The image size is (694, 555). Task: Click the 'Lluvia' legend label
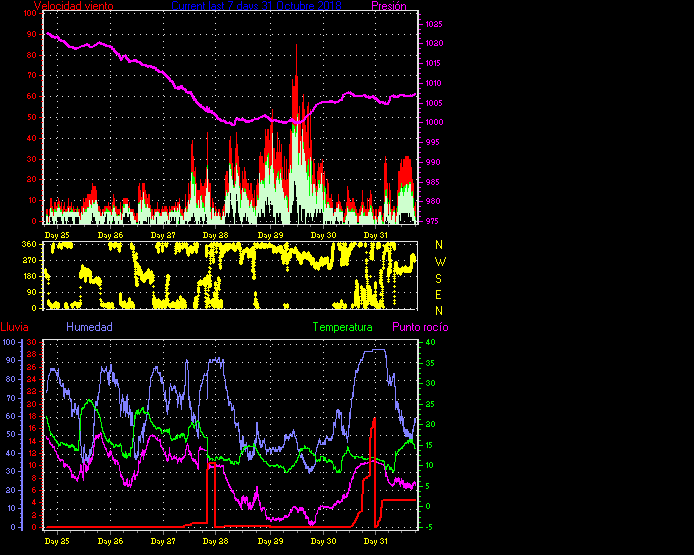click(x=15, y=327)
